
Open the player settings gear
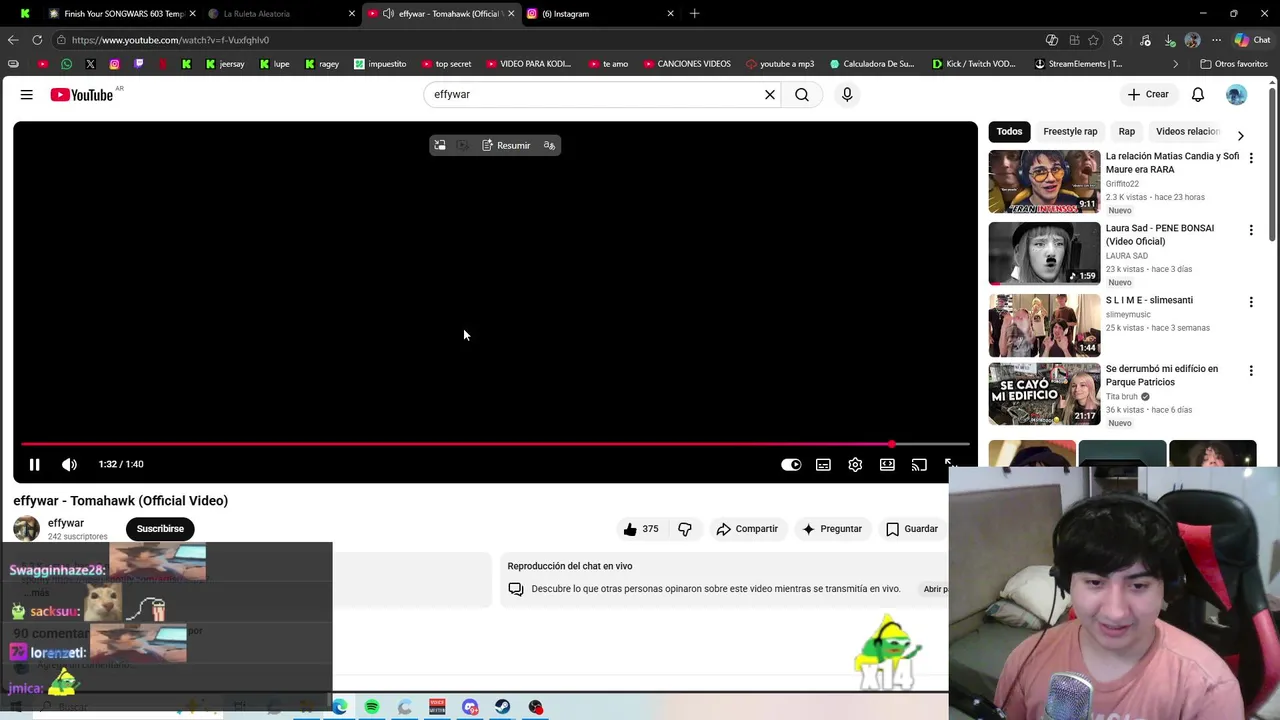point(855,464)
